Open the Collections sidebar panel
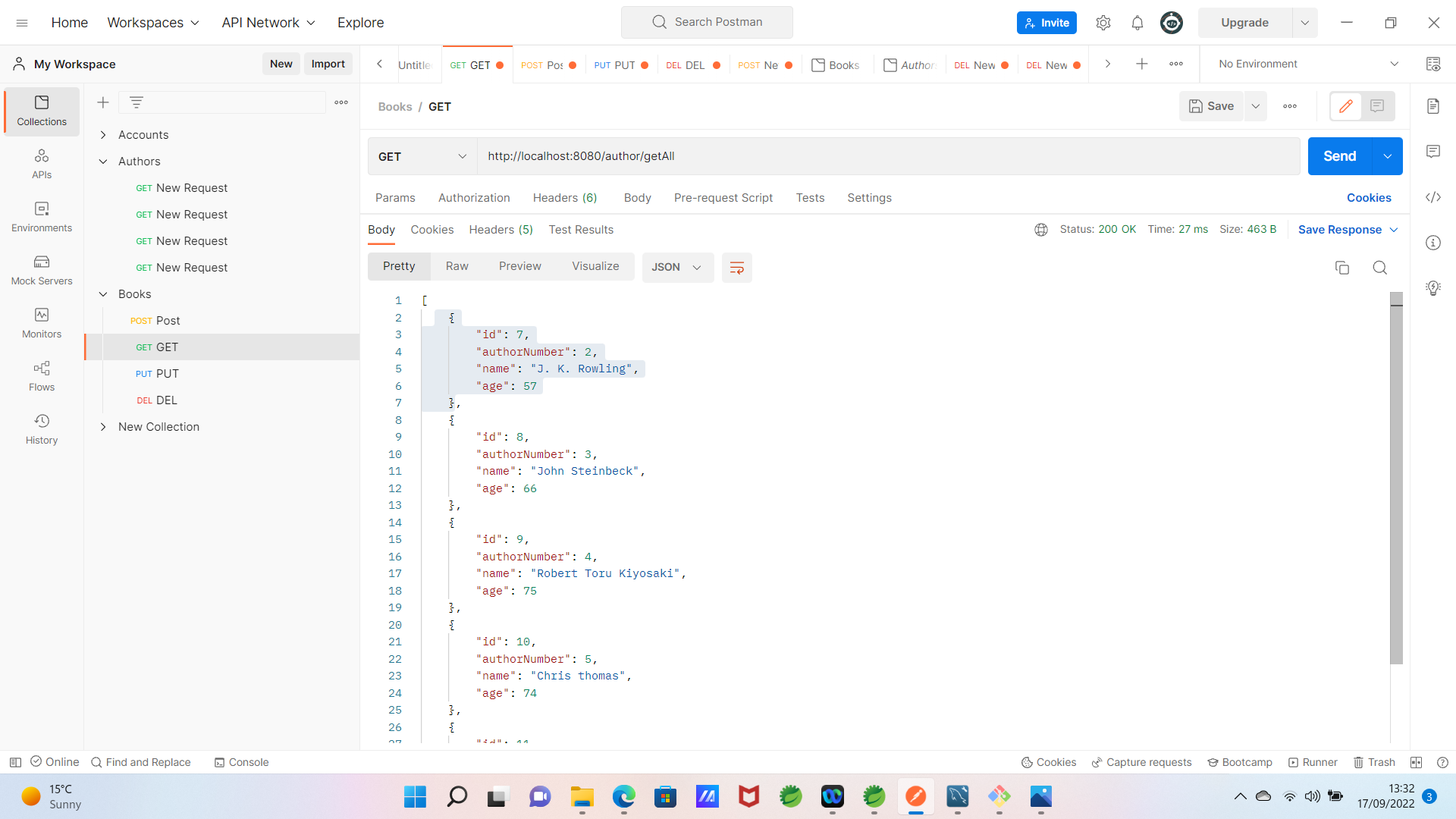The image size is (1456, 819). [42, 111]
